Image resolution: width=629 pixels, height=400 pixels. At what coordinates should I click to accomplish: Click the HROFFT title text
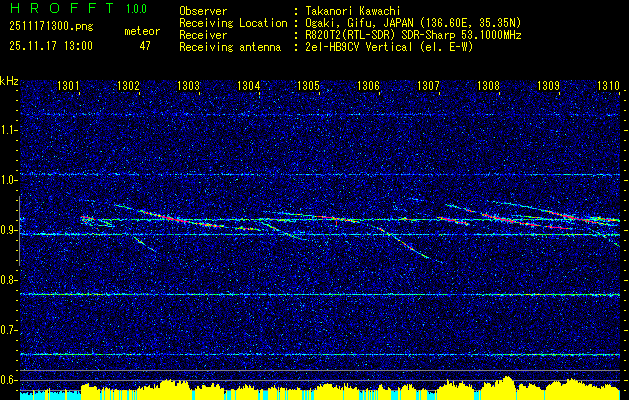click(x=61, y=8)
